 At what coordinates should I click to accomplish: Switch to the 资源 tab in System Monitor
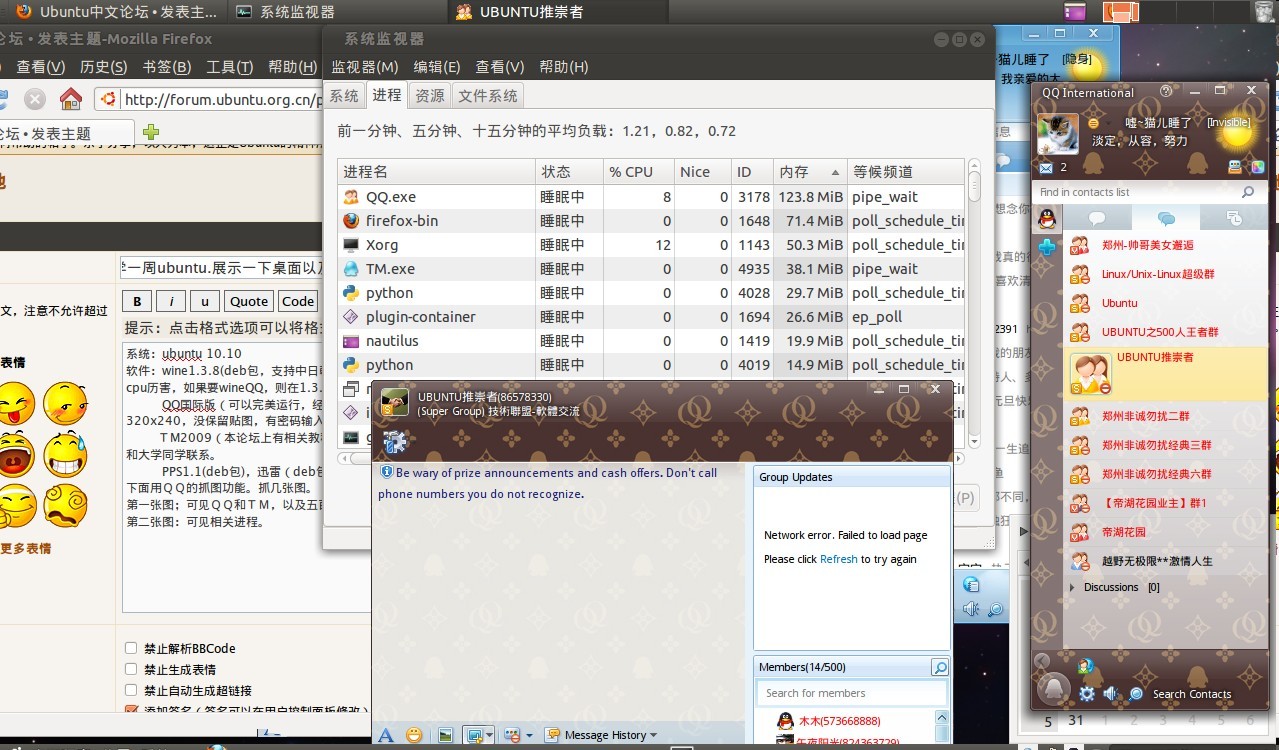point(430,96)
